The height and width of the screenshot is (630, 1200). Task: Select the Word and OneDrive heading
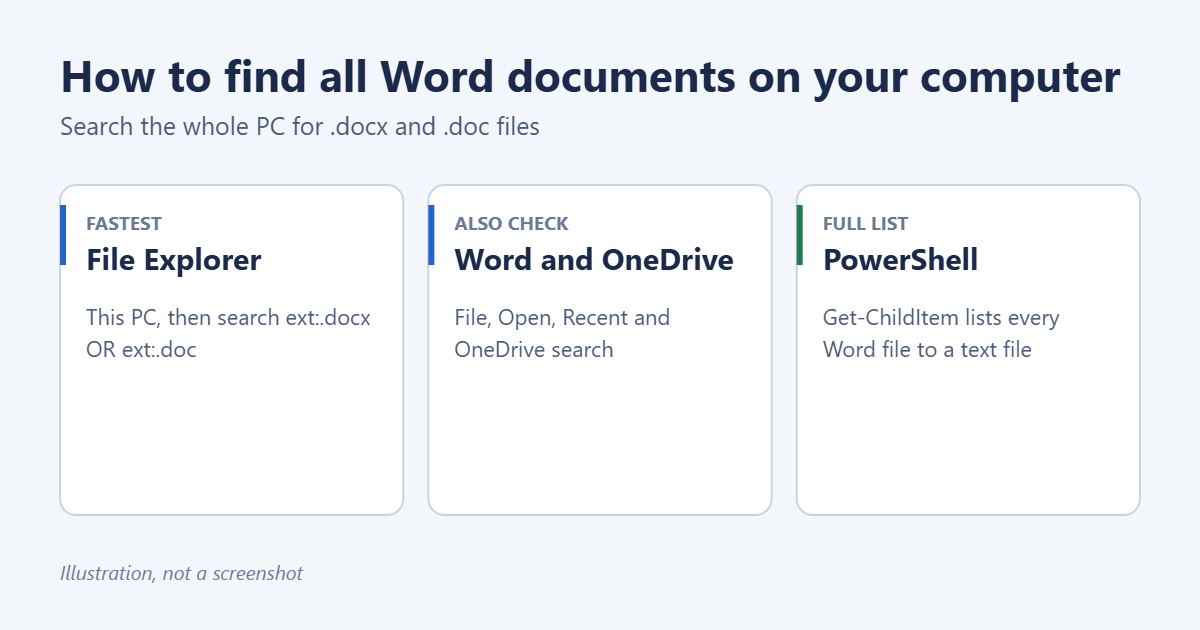coord(594,260)
